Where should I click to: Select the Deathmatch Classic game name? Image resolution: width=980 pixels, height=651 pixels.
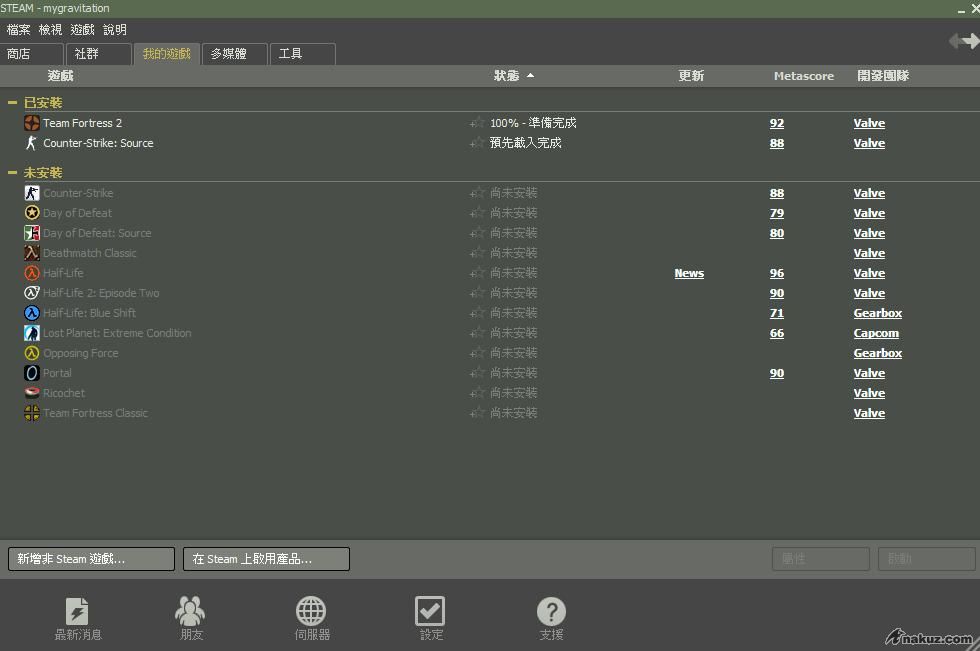click(x=90, y=253)
